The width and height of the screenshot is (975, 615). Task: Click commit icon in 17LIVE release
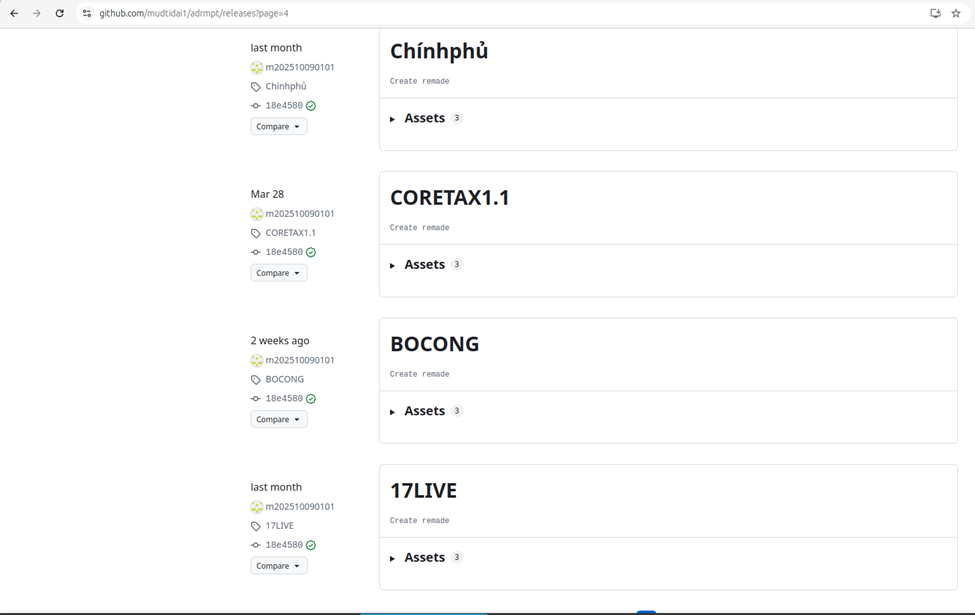(x=256, y=545)
